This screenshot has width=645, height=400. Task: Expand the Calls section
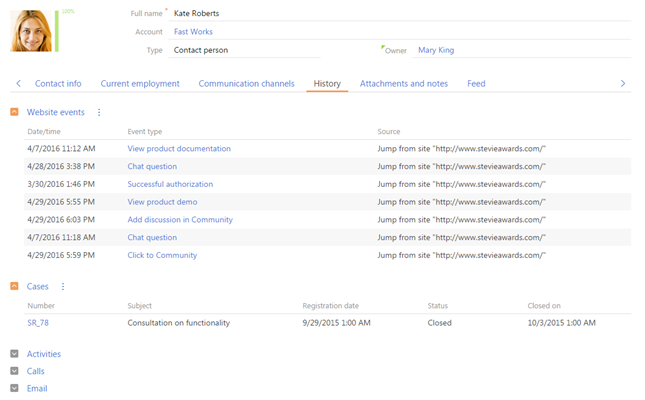pos(14,371)
